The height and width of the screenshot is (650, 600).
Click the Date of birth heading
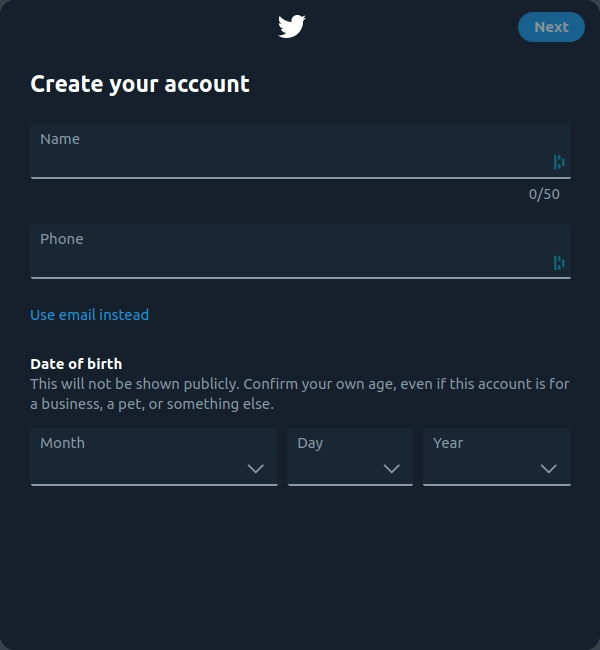(76, 364)
